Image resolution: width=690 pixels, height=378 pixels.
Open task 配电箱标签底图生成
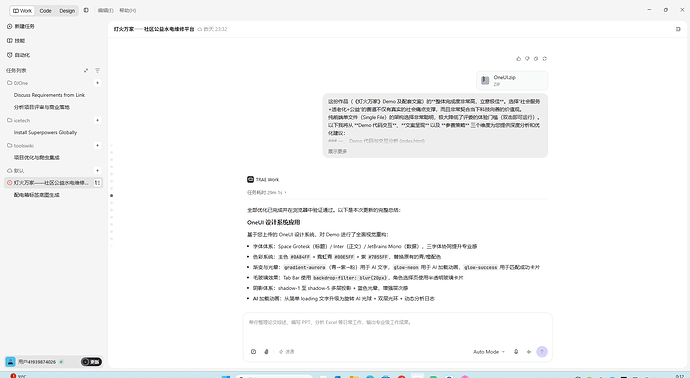pos(37,195)
